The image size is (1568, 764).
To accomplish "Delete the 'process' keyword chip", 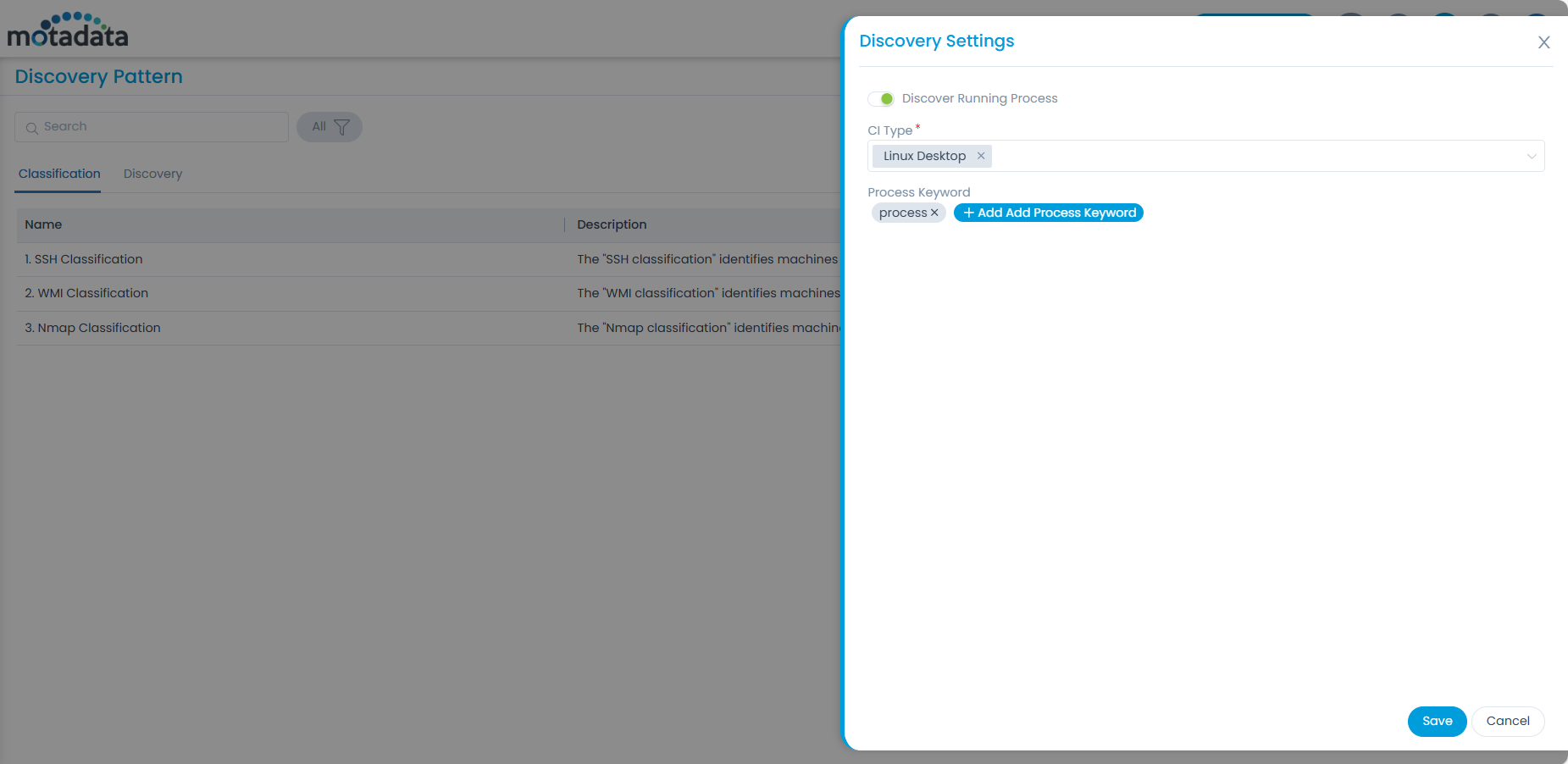I will (x=934, y=213).
